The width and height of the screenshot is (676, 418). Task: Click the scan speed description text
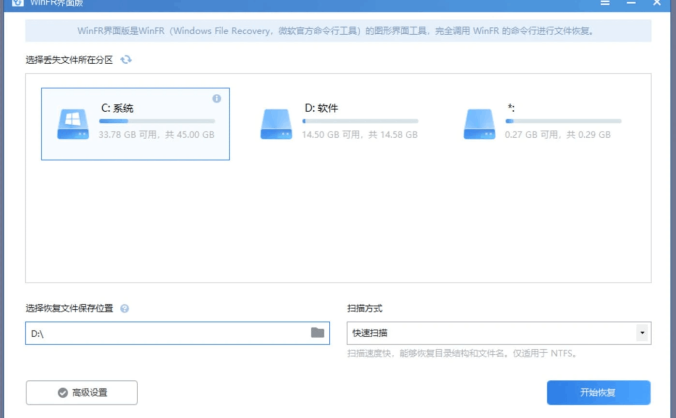pyautogui.click(x=463, y=354)
